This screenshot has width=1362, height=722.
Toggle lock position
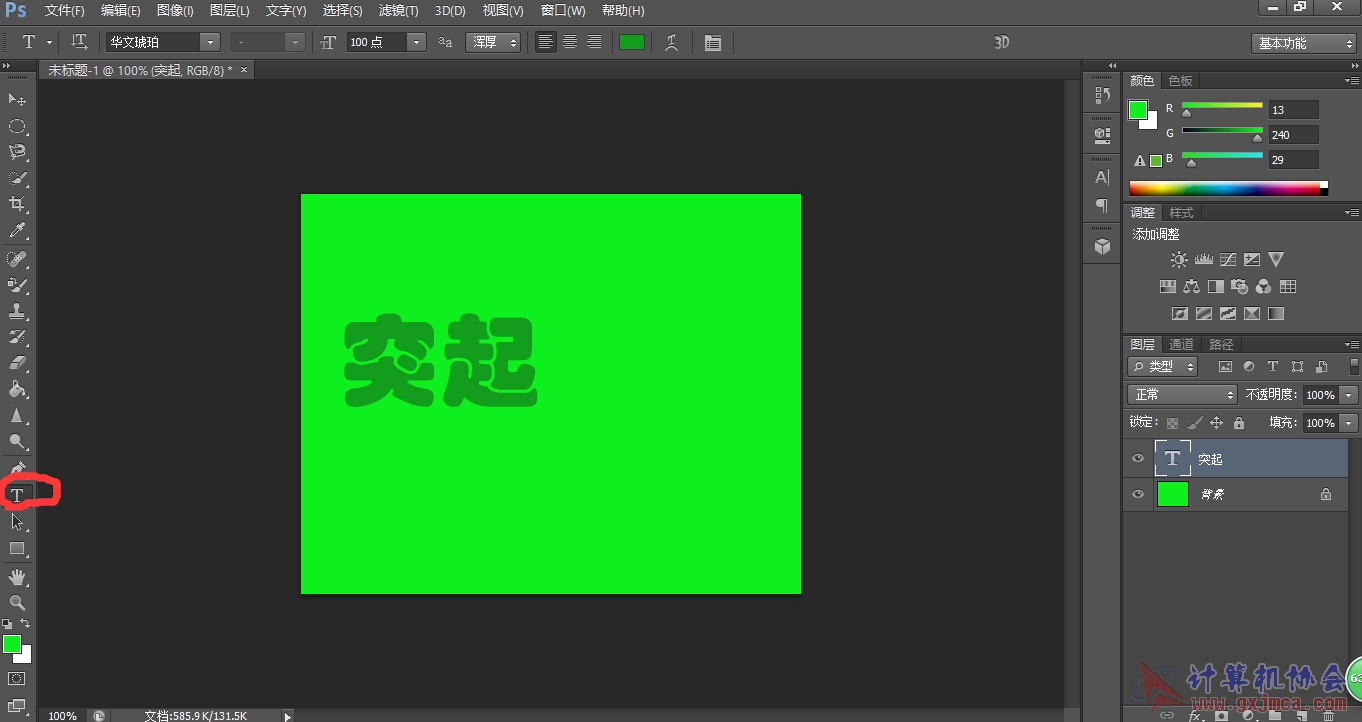click(1216, 423)
